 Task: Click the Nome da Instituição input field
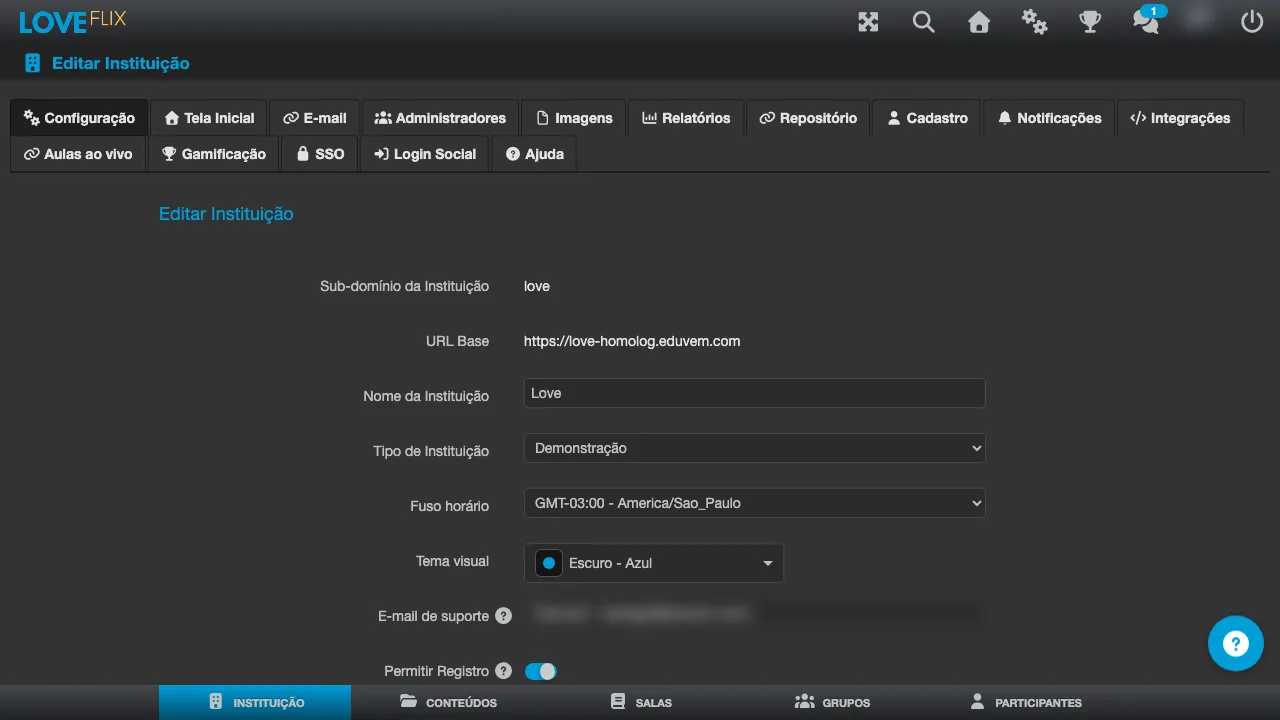point(754,393)
